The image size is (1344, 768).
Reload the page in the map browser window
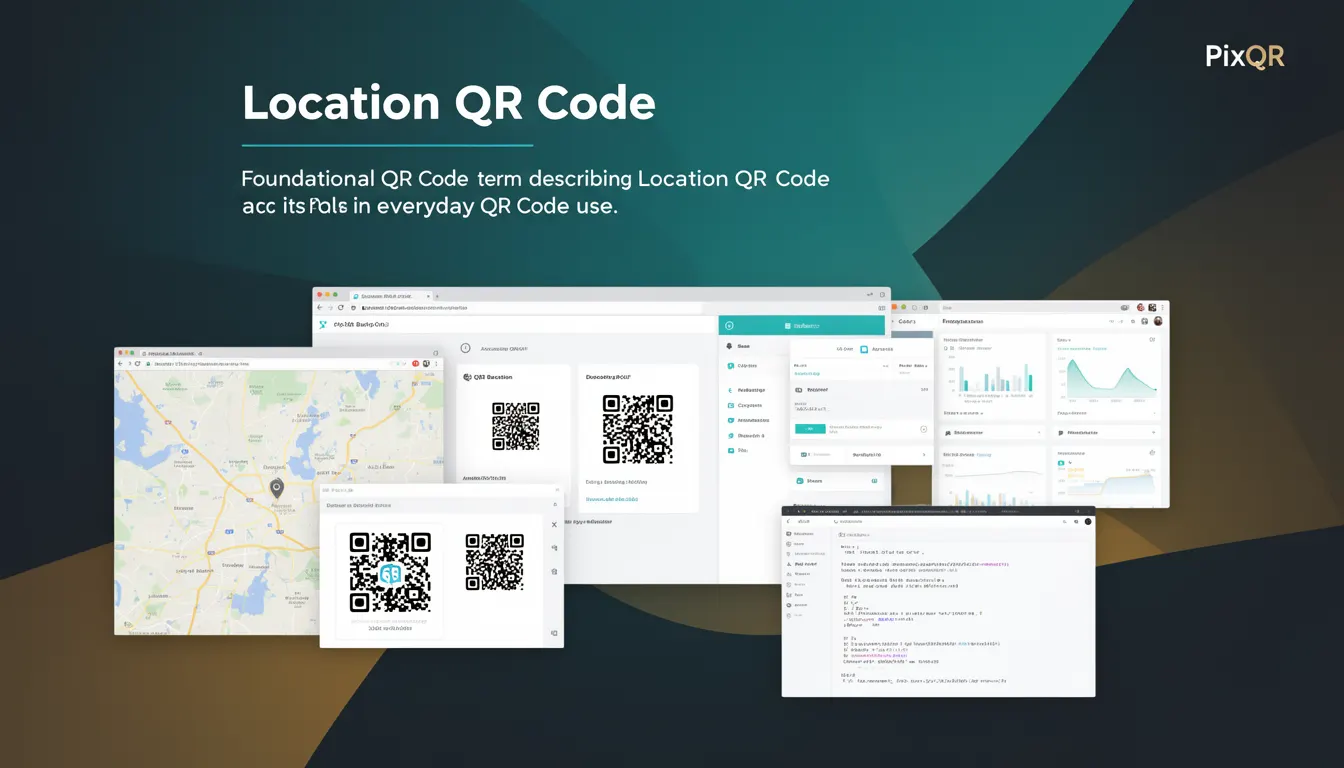pos(137,363)
